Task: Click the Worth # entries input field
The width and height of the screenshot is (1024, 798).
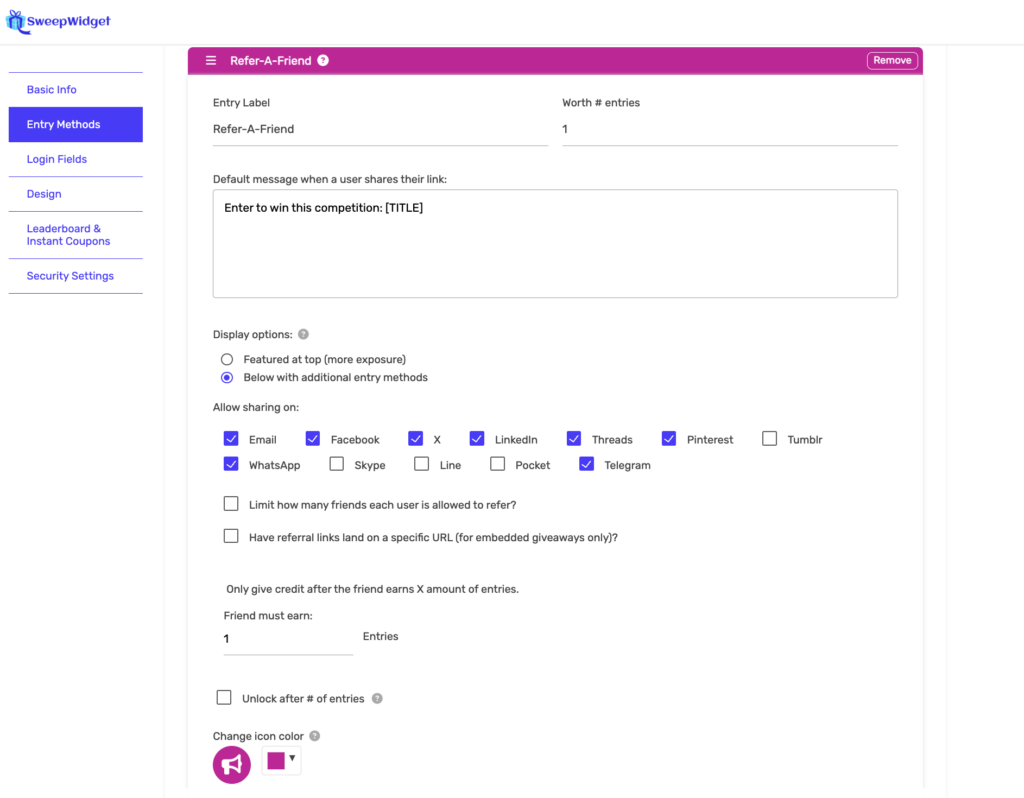Action: (x=729, y=129)
